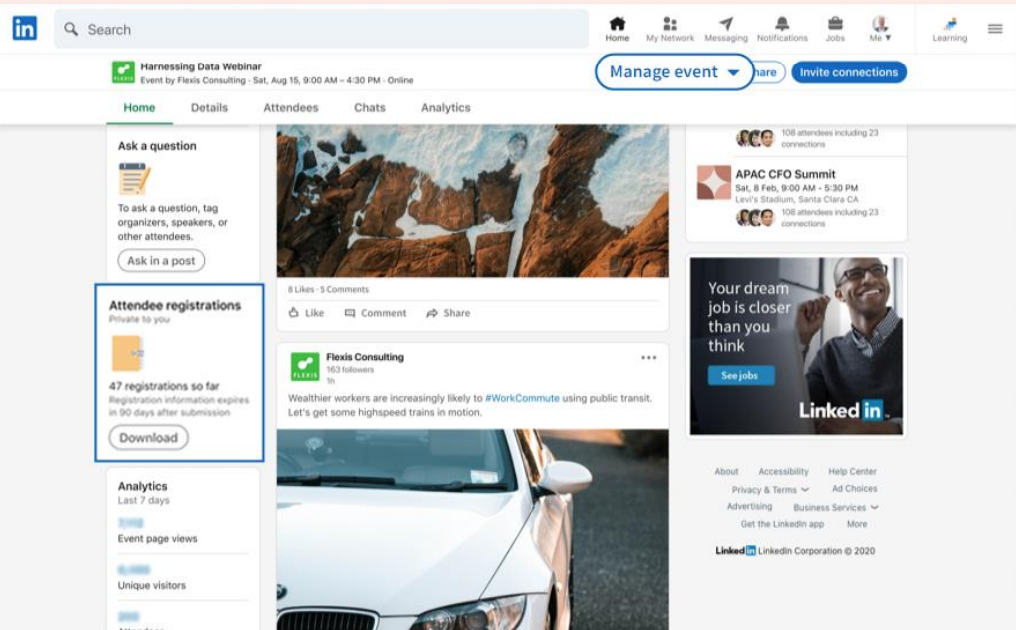Open the Accessibility footer link
Screen dimensions: 1016x630
[783, 471]
